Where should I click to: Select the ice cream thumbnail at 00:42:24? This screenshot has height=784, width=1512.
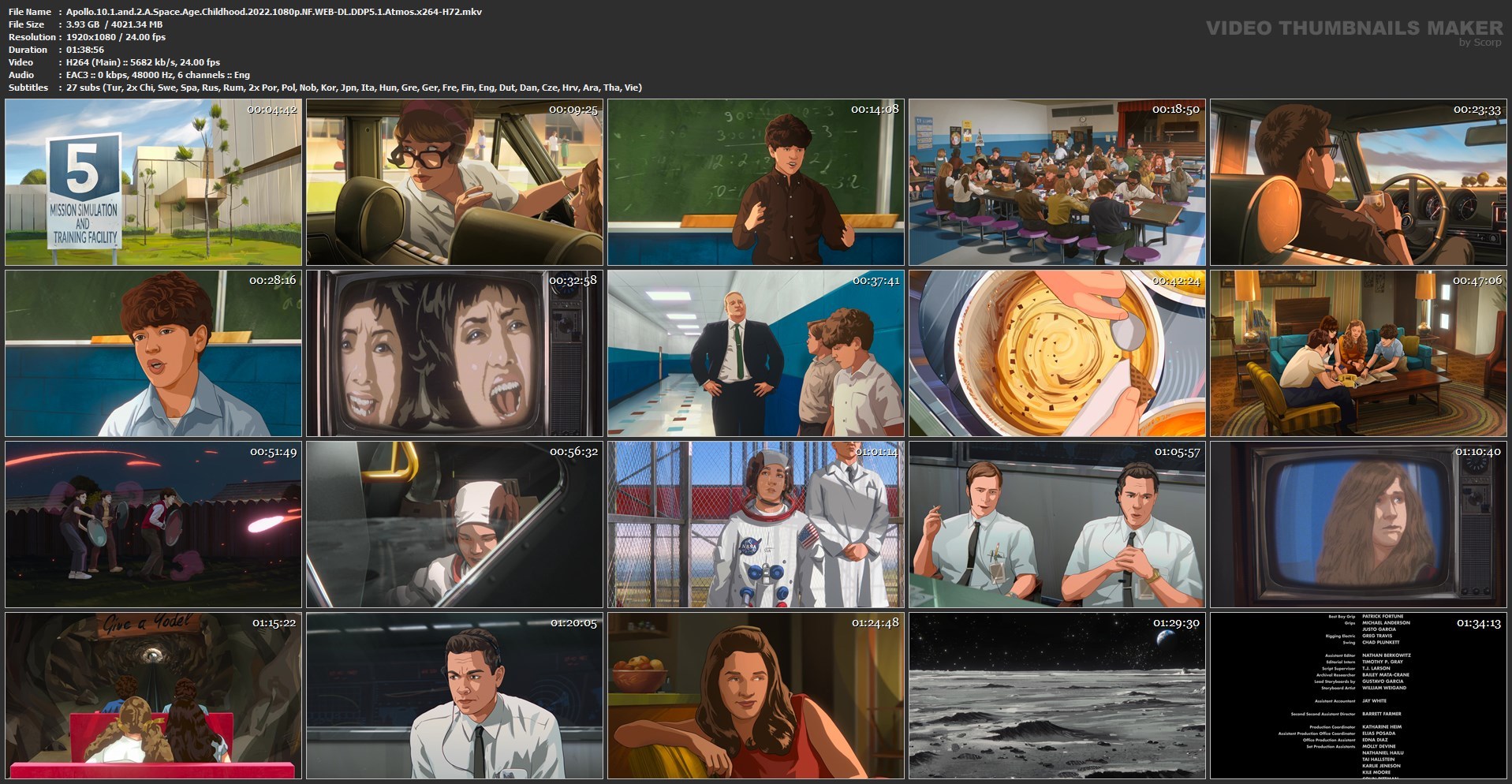(1057, 353)
